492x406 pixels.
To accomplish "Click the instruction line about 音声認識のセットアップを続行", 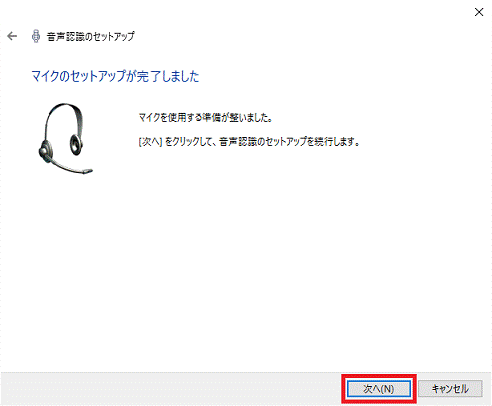I will [x=249, y=142].
